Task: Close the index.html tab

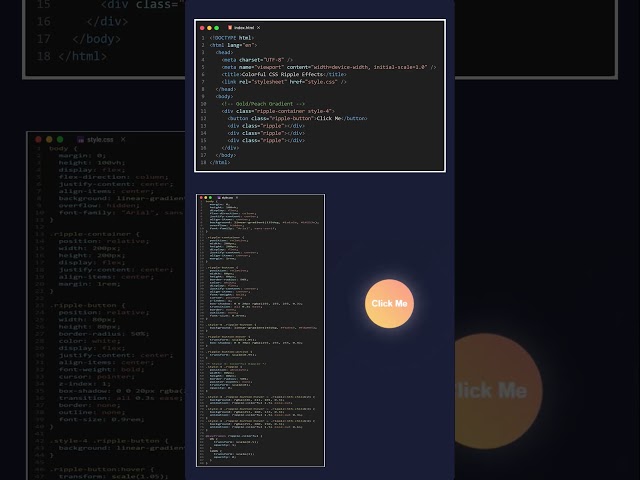Action: point(258,28)
